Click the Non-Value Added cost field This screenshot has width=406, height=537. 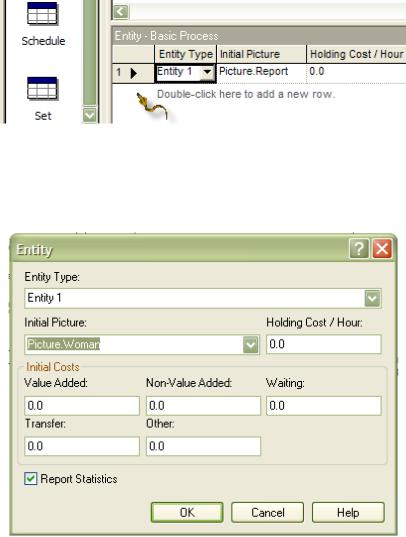203,406
